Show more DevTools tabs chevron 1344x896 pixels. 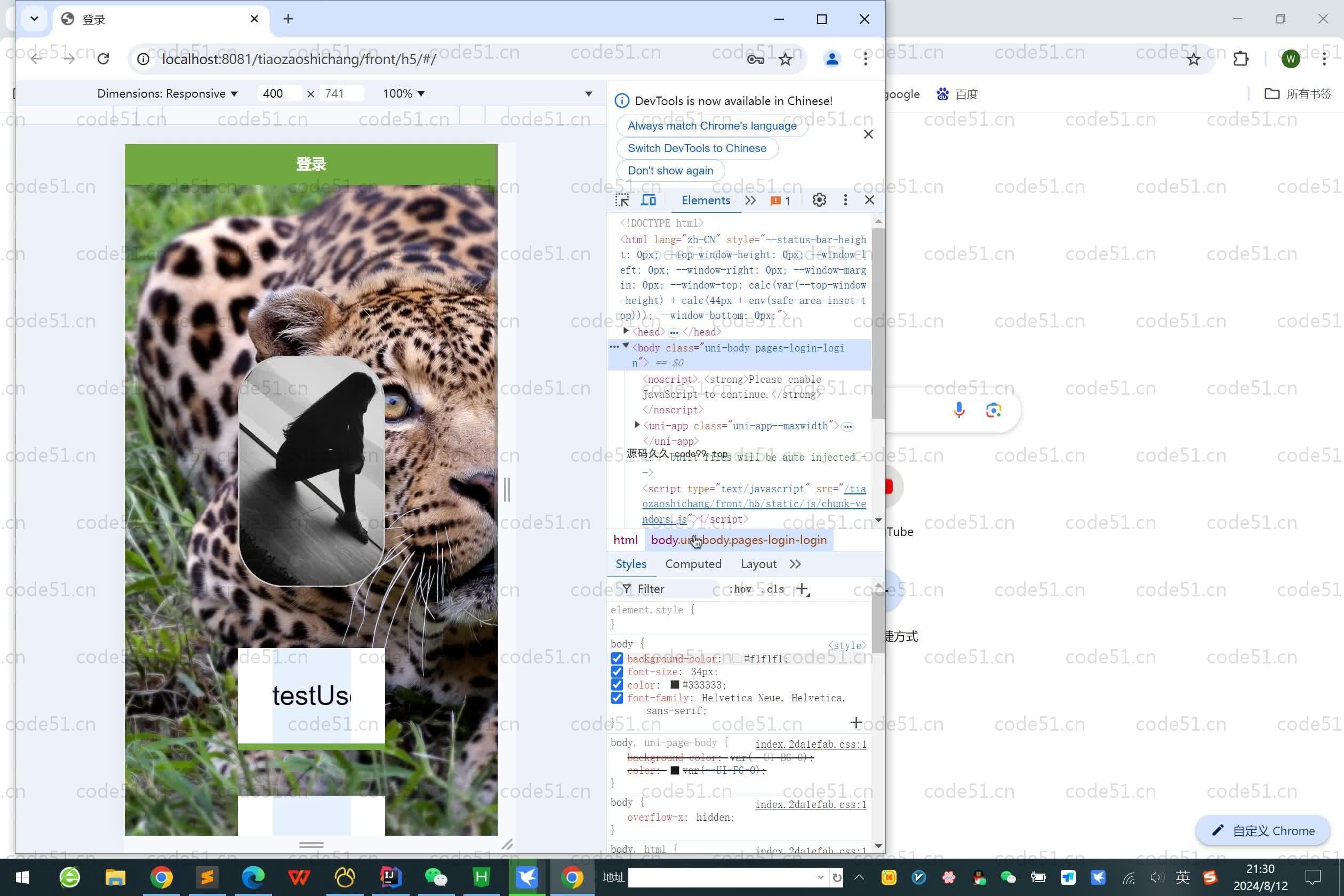(750, 201)
